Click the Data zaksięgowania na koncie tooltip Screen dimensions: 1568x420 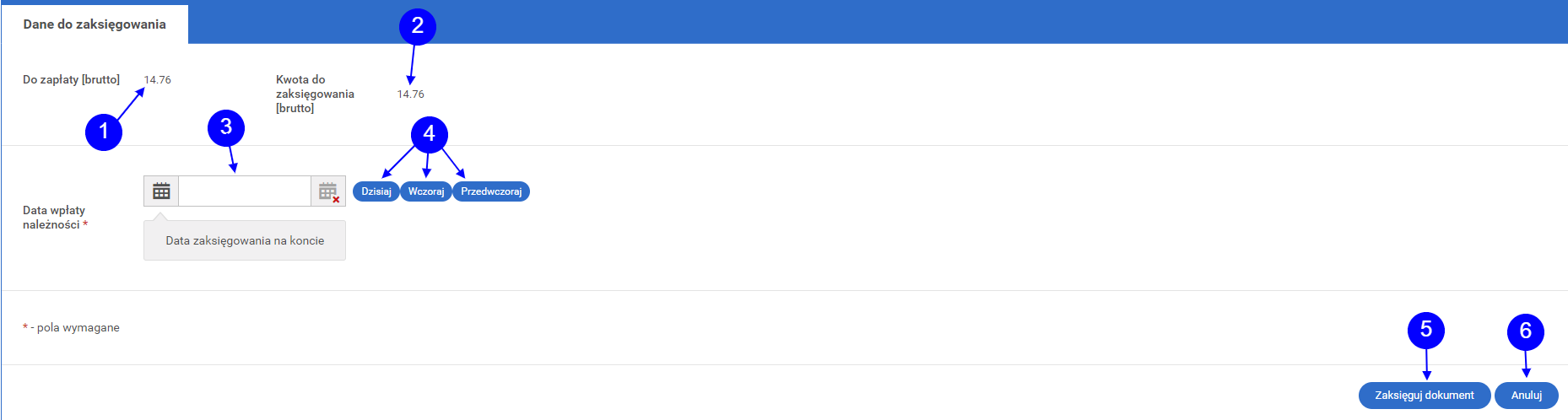click(x=245, y=240)
